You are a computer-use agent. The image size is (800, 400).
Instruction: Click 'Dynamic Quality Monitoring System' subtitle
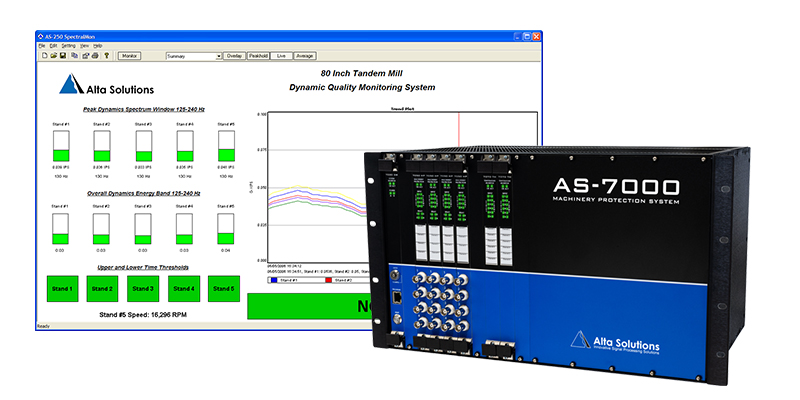[362, 87]
